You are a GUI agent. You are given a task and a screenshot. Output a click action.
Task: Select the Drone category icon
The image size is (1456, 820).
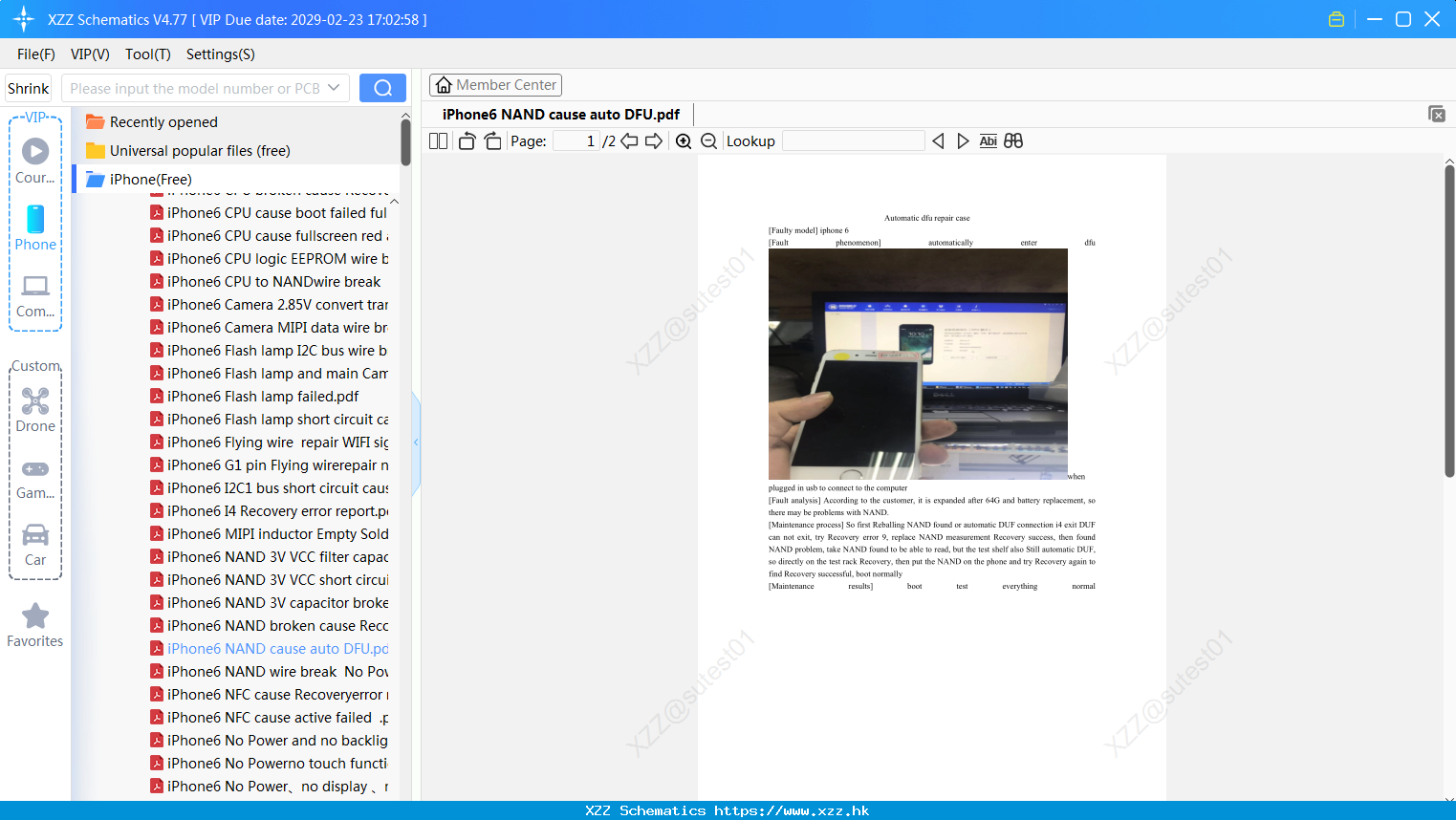[x=35, y=400]
